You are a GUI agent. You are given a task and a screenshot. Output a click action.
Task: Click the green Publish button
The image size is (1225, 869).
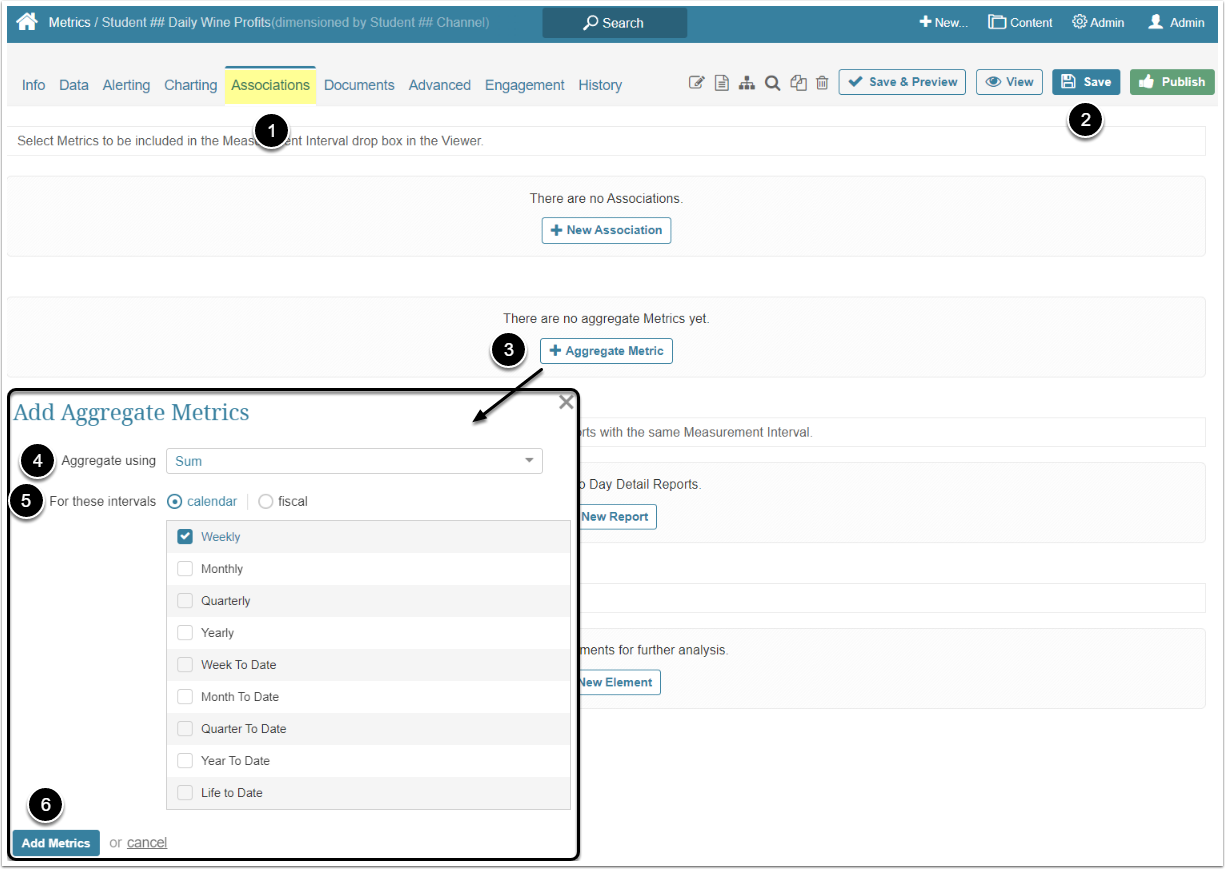click(1172, 82)
